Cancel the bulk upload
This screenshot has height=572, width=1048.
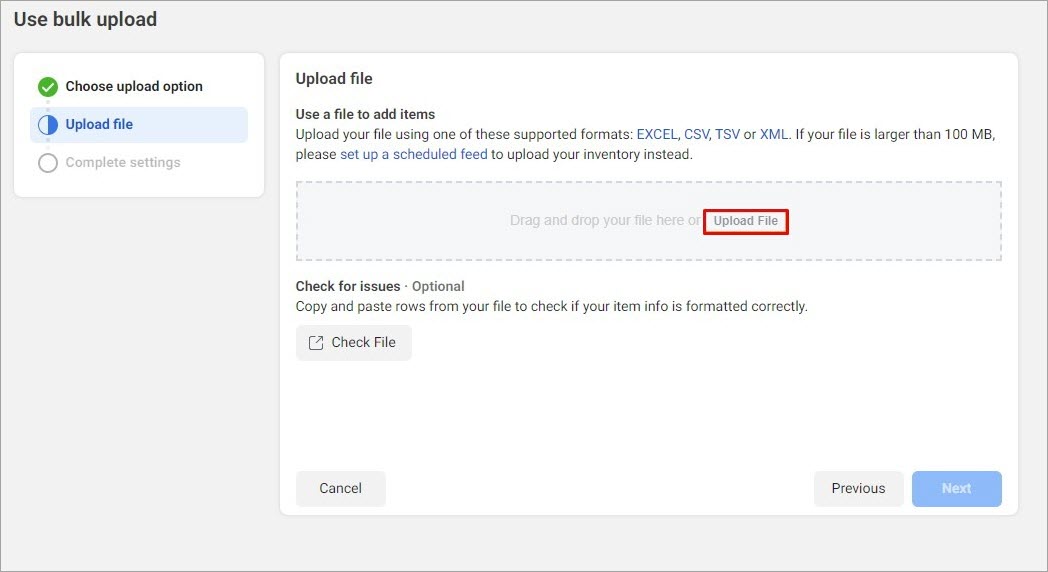click(340, 488)
